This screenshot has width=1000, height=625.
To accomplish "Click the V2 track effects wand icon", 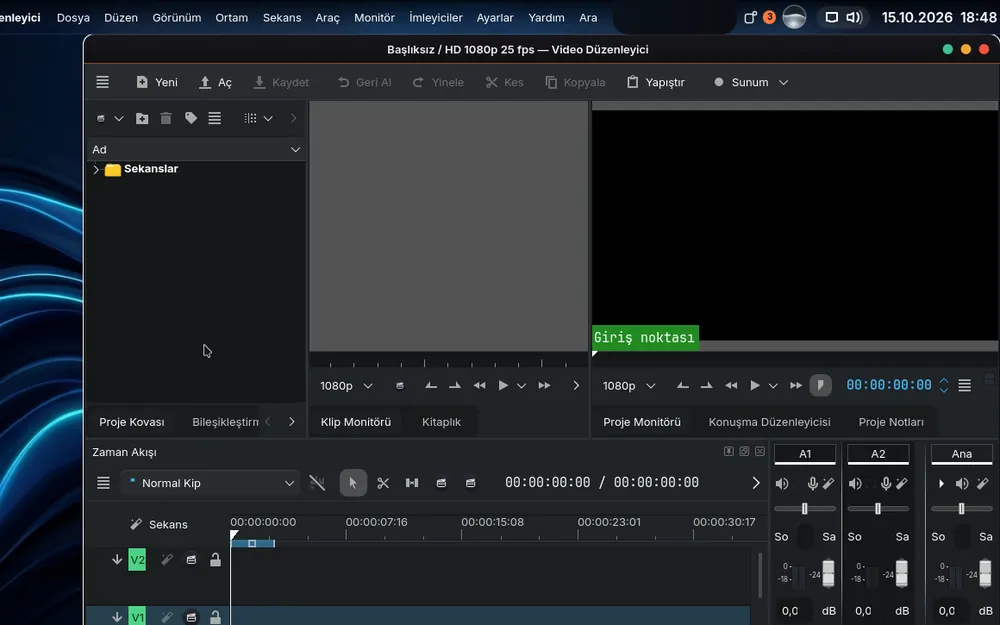I will coord(167,560).
